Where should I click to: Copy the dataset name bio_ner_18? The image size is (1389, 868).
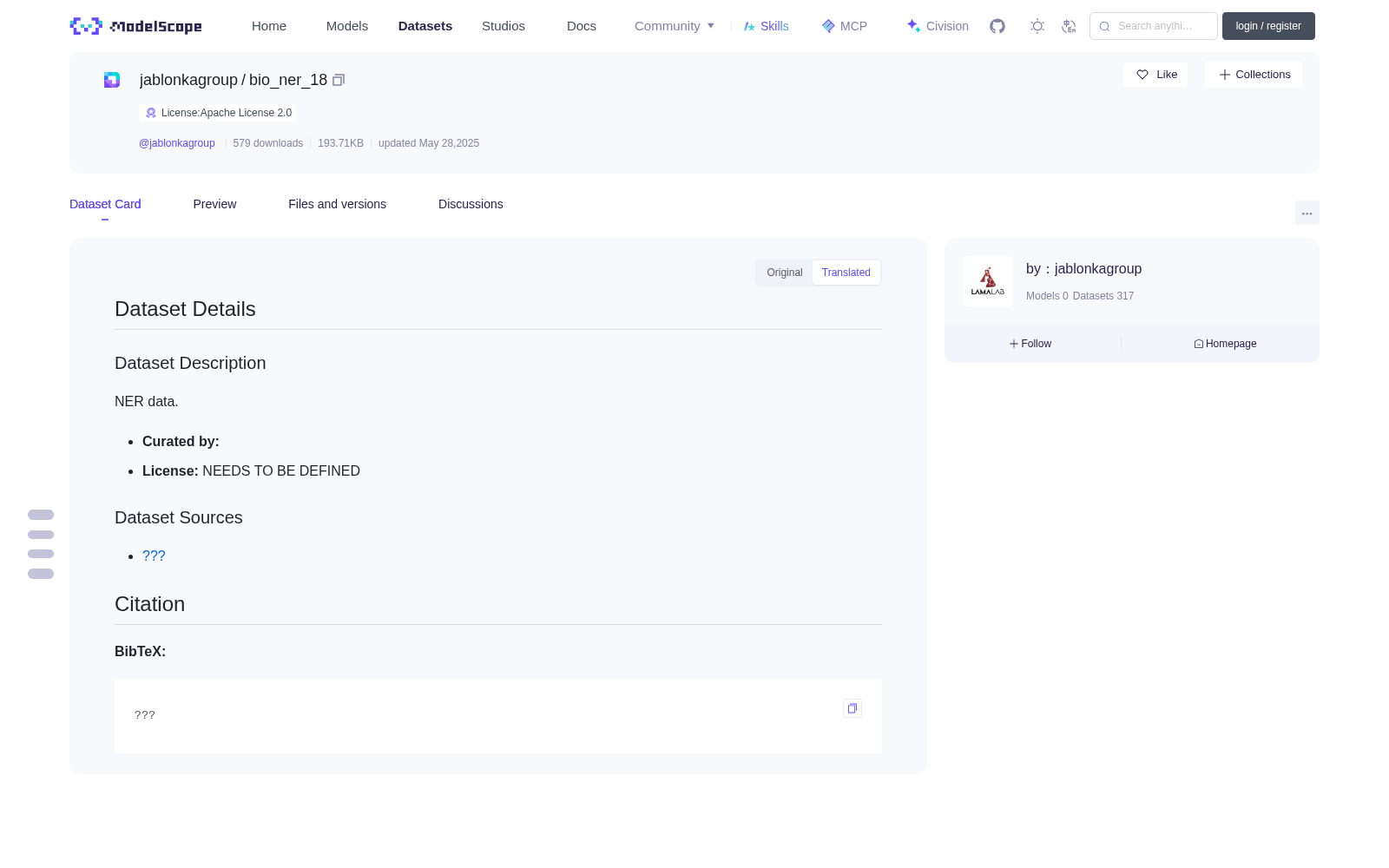click(x=339, y=80)
